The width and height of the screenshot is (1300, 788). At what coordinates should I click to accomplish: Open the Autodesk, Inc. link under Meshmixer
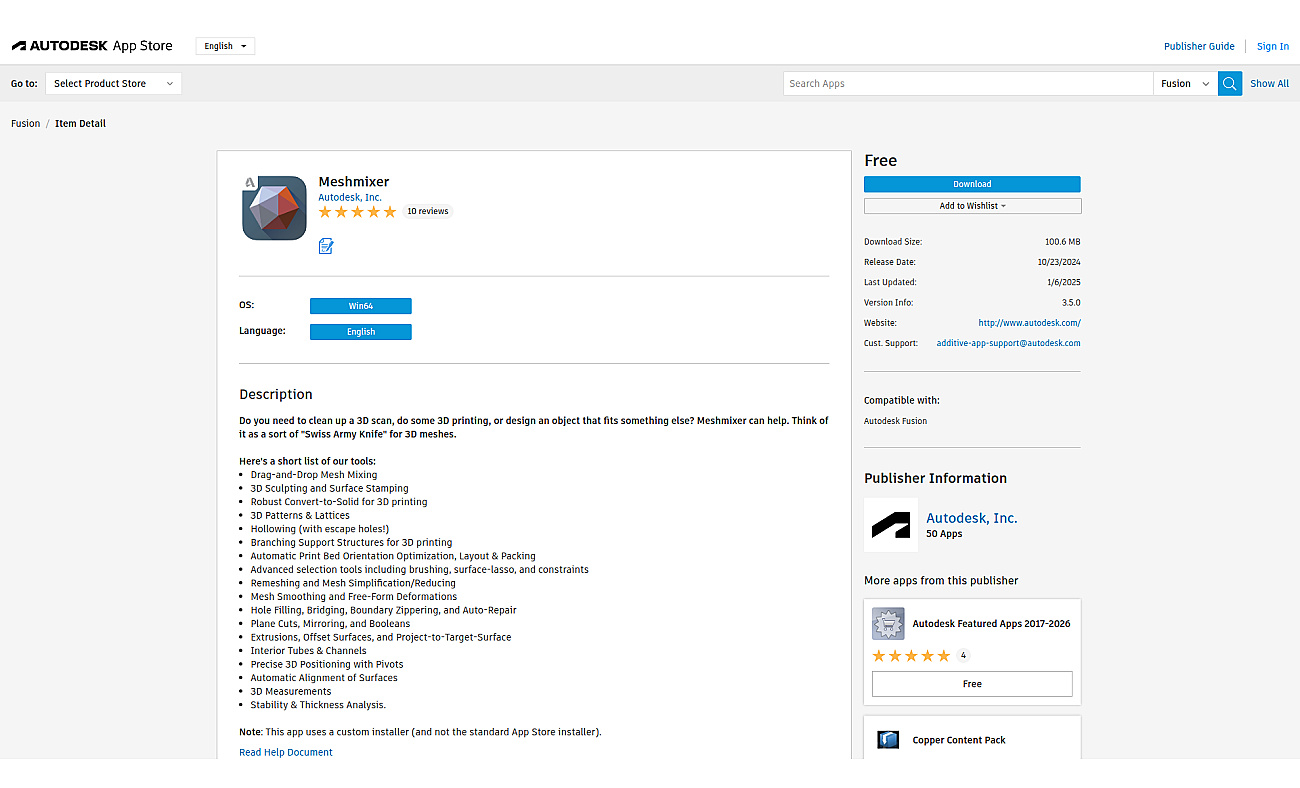tap(350, 198)
